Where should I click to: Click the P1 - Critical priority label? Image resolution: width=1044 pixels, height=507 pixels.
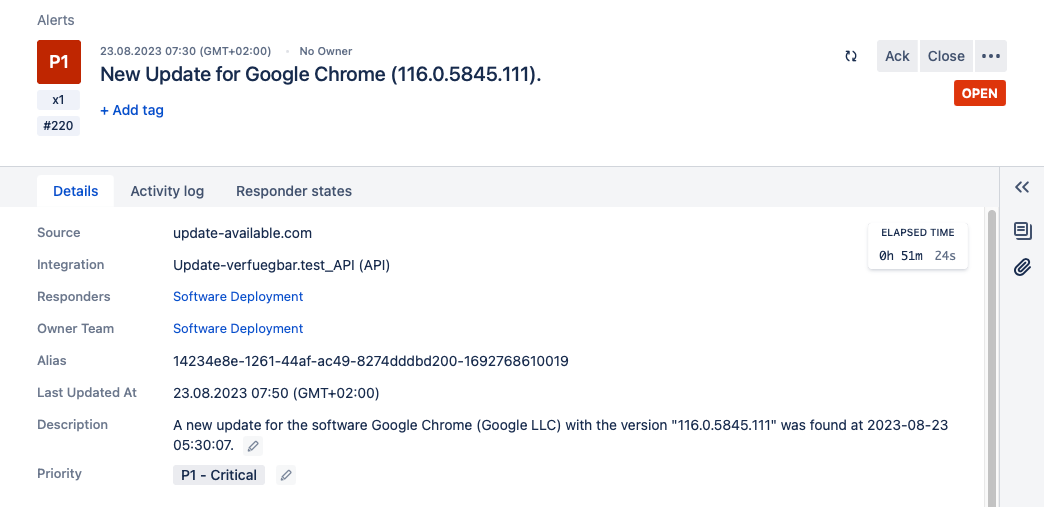[219, 475]
